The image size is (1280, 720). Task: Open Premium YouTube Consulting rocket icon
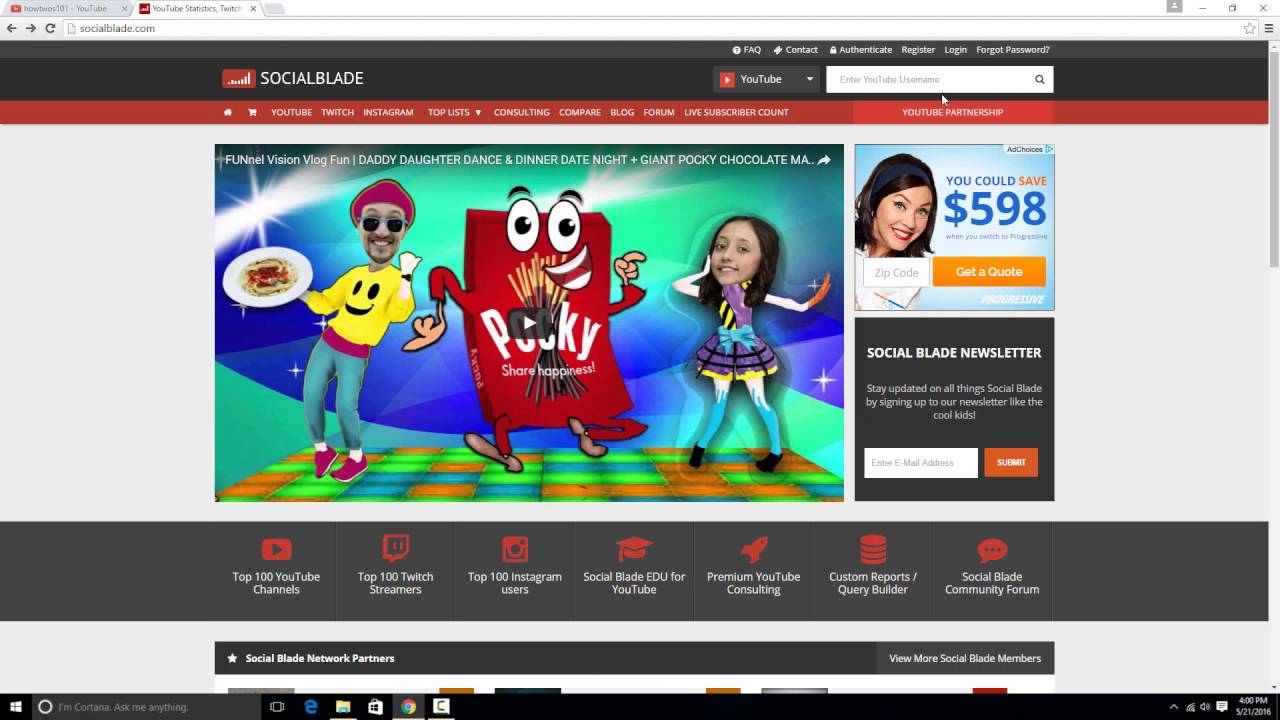pyautogui.click(x=753, y=549)
